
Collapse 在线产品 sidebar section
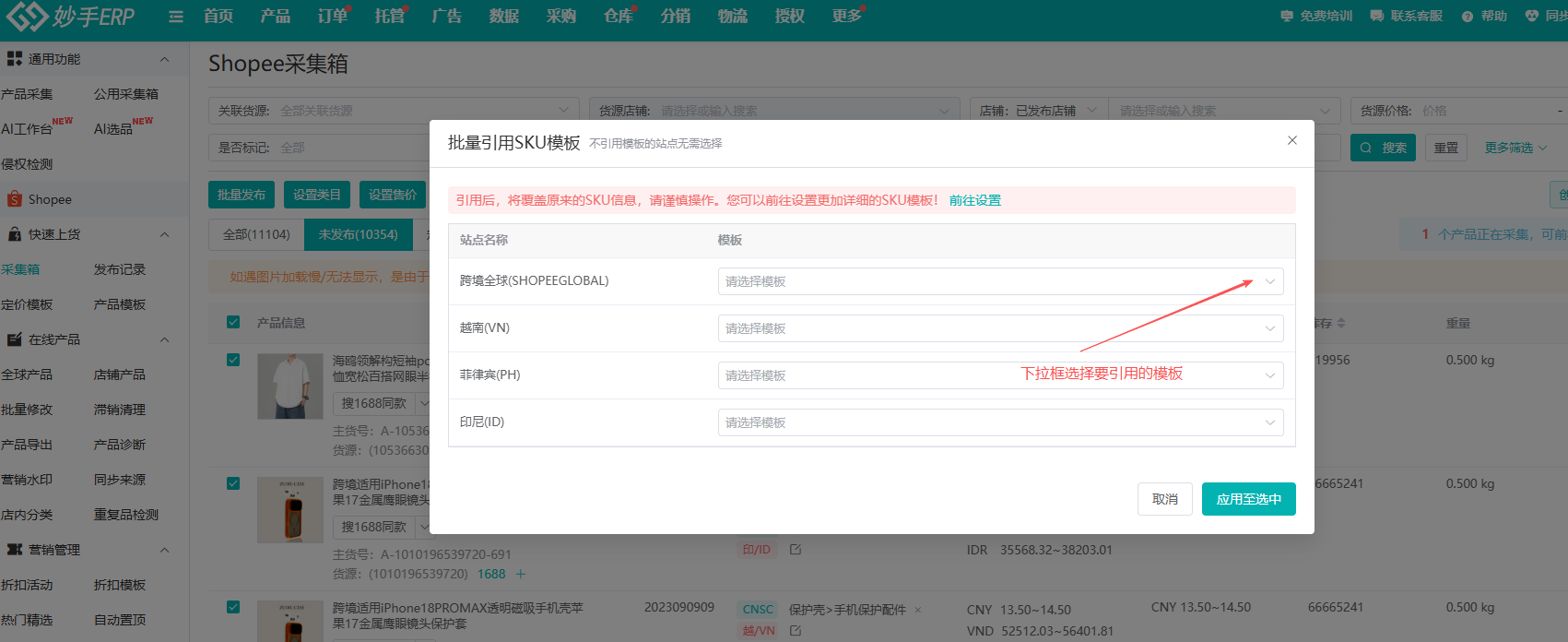point(164,339)
